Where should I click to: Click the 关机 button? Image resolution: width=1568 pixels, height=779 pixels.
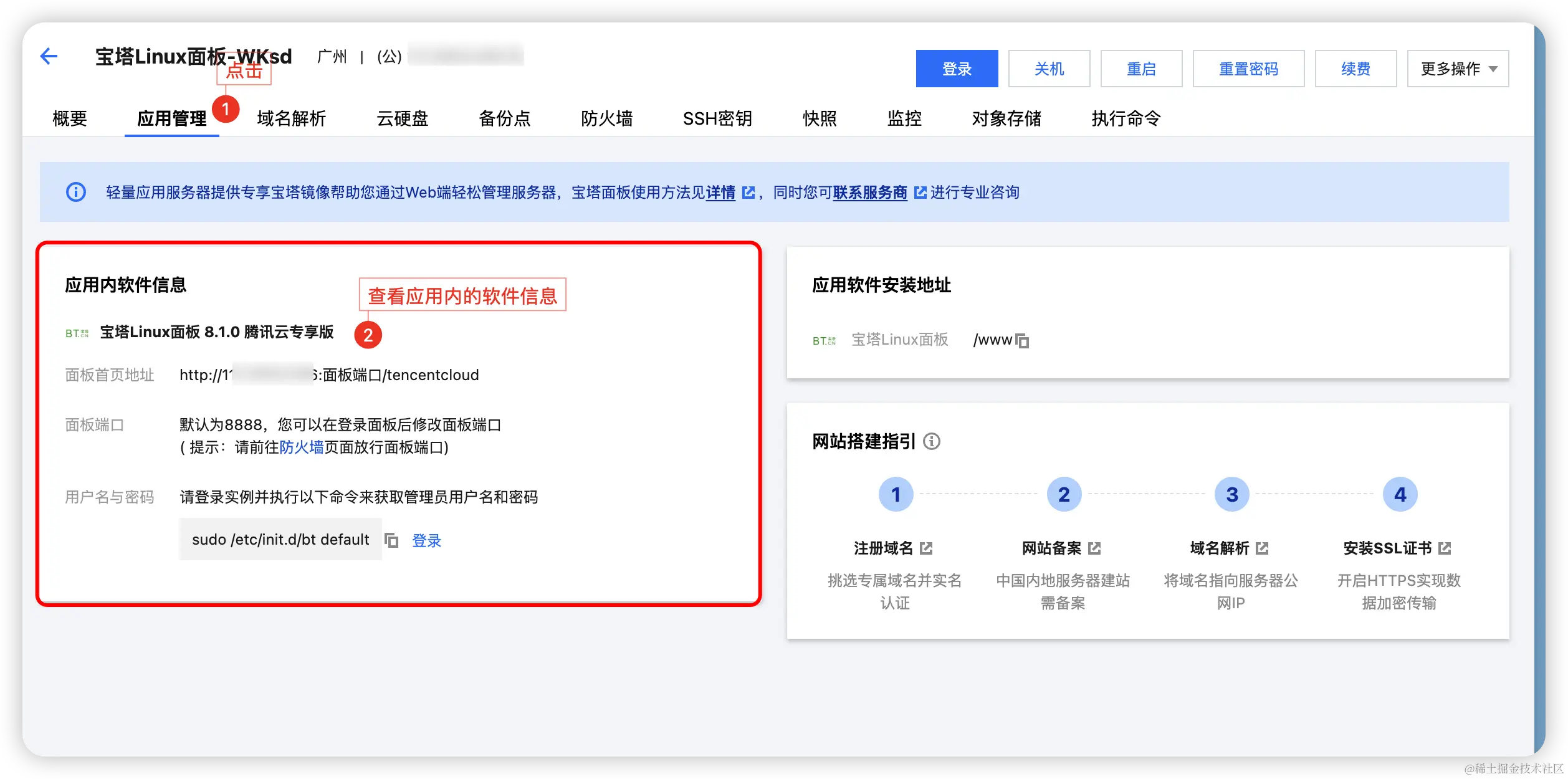pyautogui.click(x=1049, y=69)
